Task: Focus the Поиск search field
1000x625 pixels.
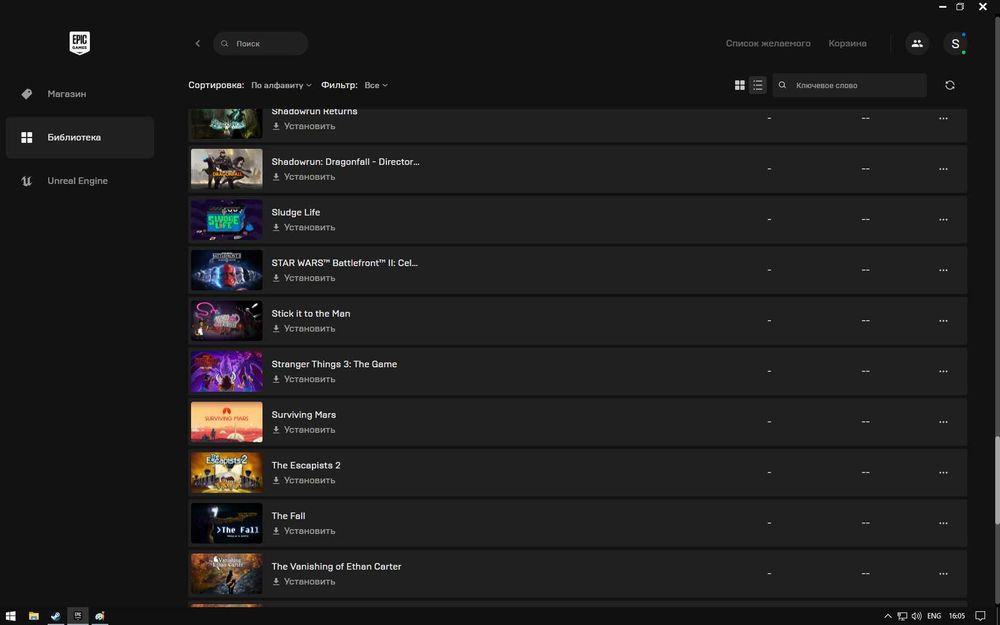Action: pyautogui.click(x=260, y=43)
